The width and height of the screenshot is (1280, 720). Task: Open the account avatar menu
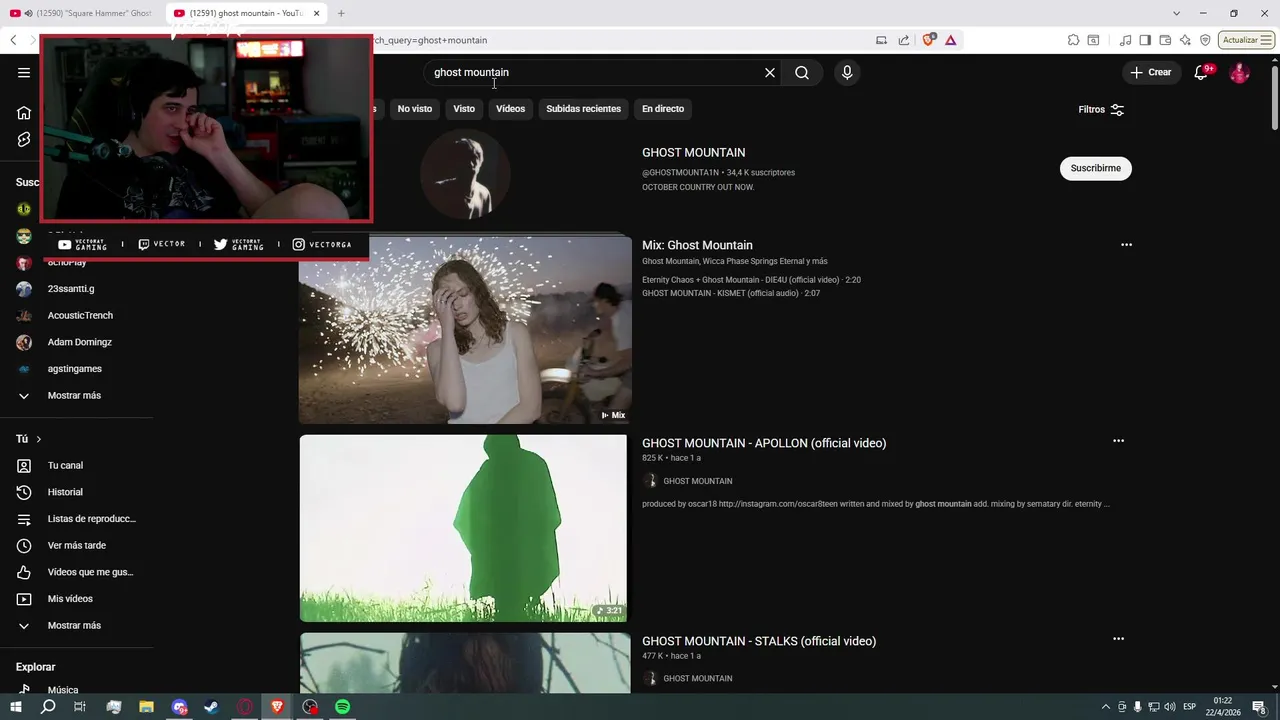tap(1239, 72)
